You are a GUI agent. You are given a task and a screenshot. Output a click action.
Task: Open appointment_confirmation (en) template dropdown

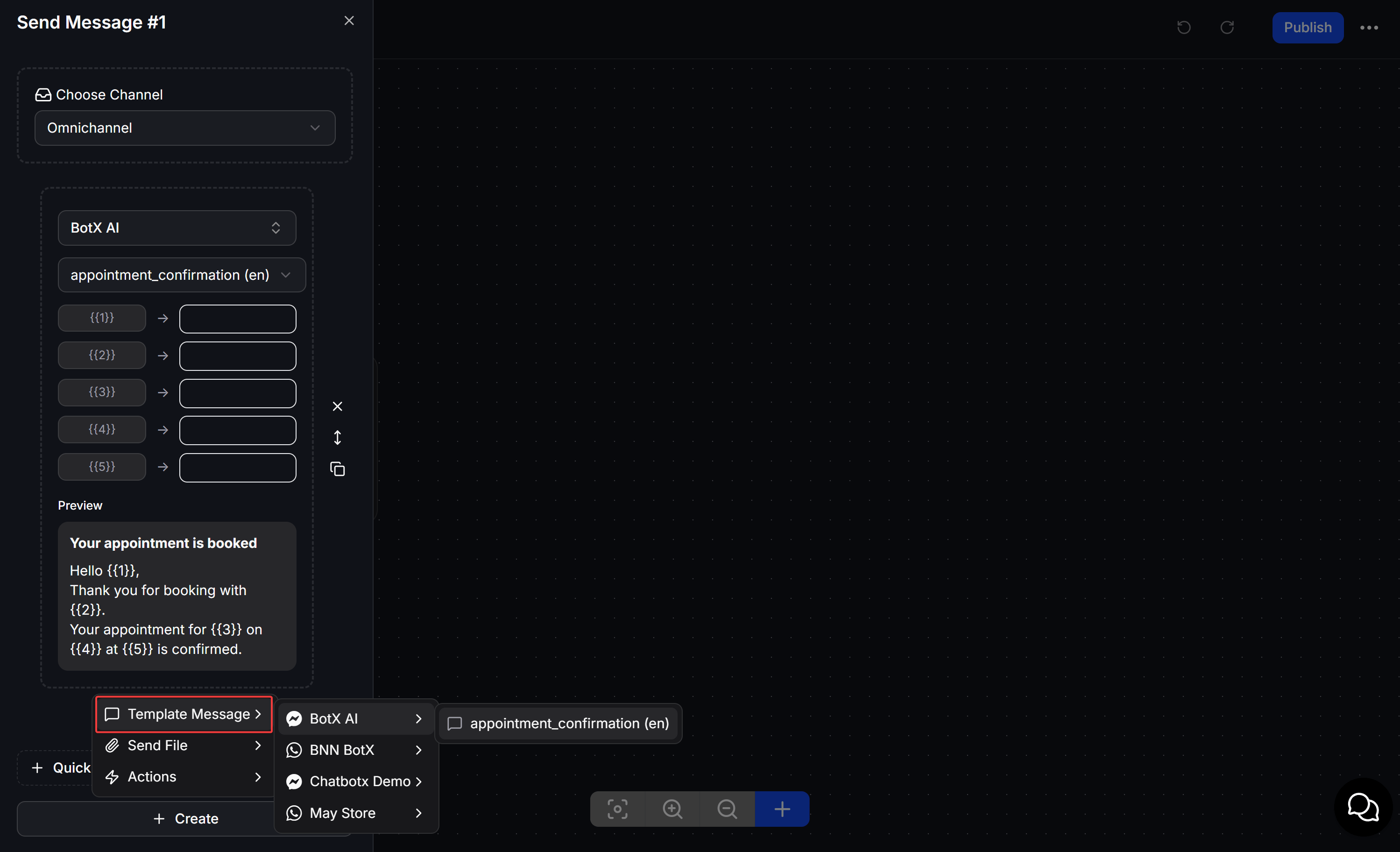(182, 275)
